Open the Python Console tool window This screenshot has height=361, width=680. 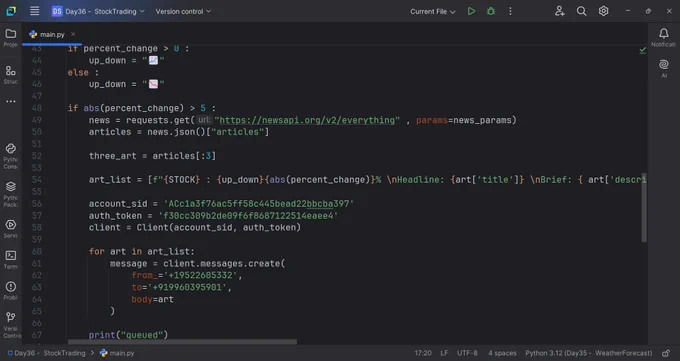pyautogui.click(x=11, y=156)
